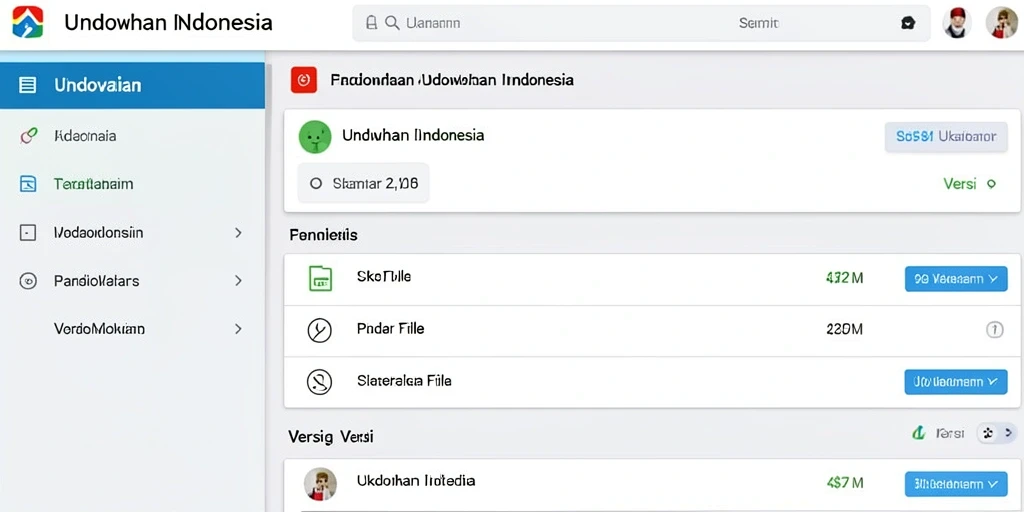The height and width of the screenshot is (512, 1024).
Task: Click the green circle icon beside Versi
Action: (991, 184)
